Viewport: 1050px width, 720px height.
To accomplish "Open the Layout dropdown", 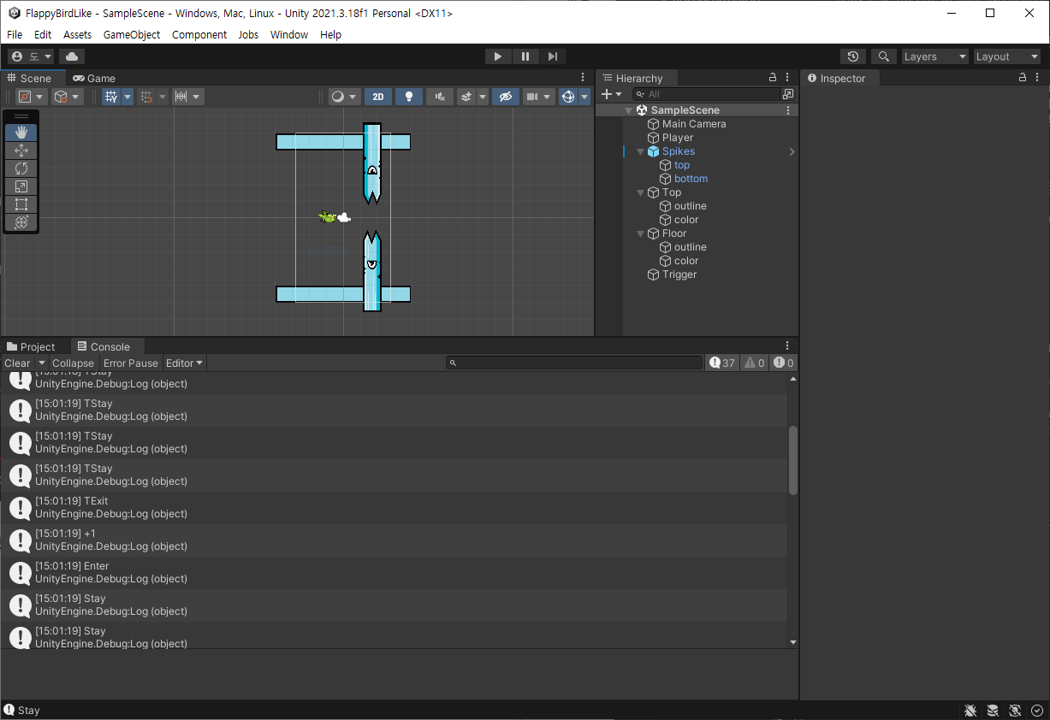I will pyautogui.click(x=1006, y=56).
